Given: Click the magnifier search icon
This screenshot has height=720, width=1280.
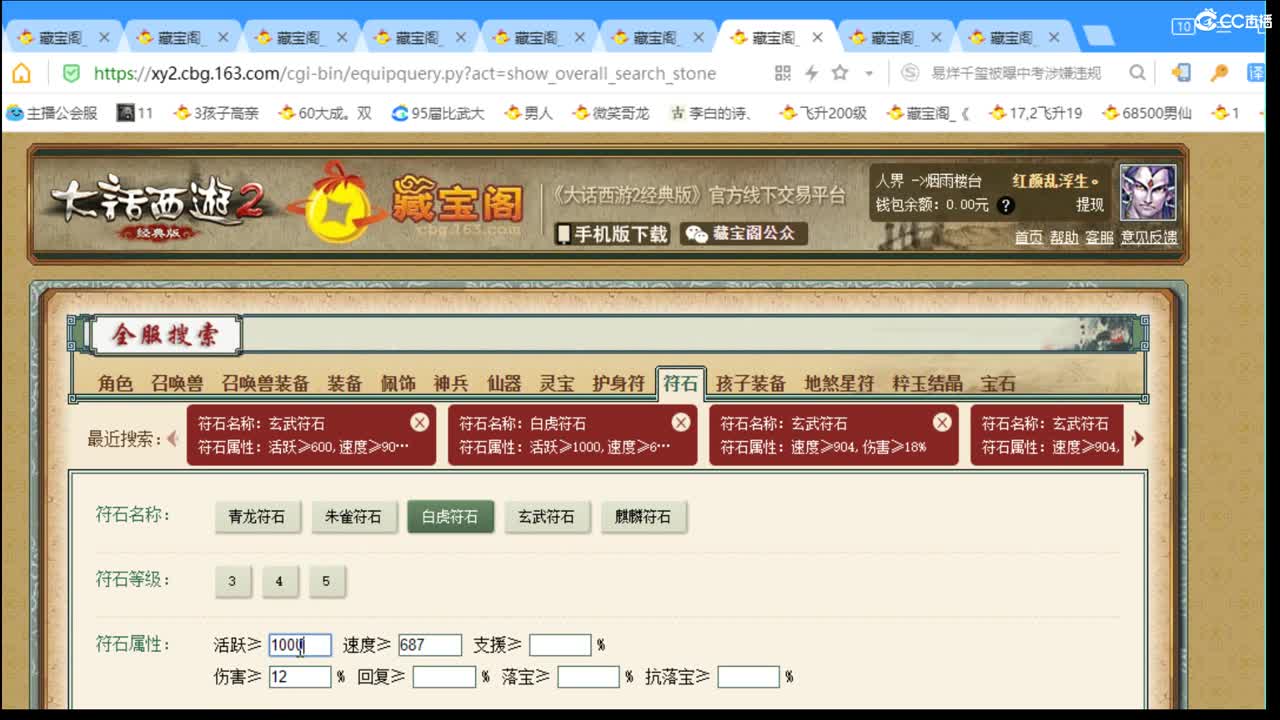Looking at the screenshot, I should tap(1137, 73).
